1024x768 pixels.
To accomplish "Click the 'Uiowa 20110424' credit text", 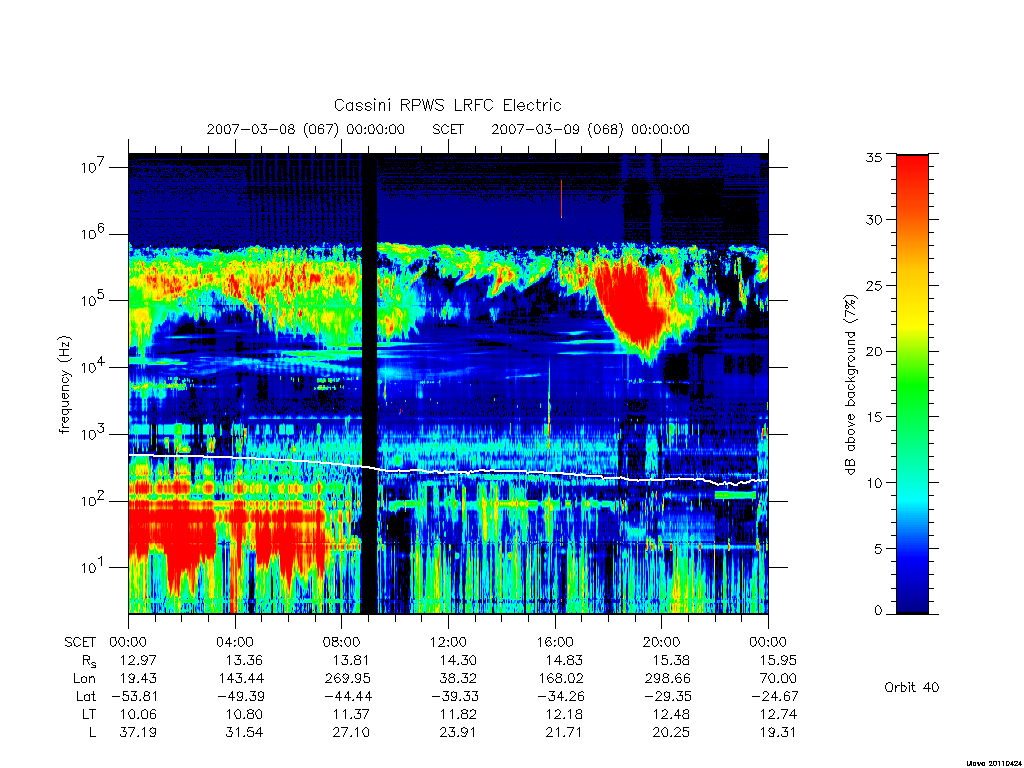I will coord(992,763).
